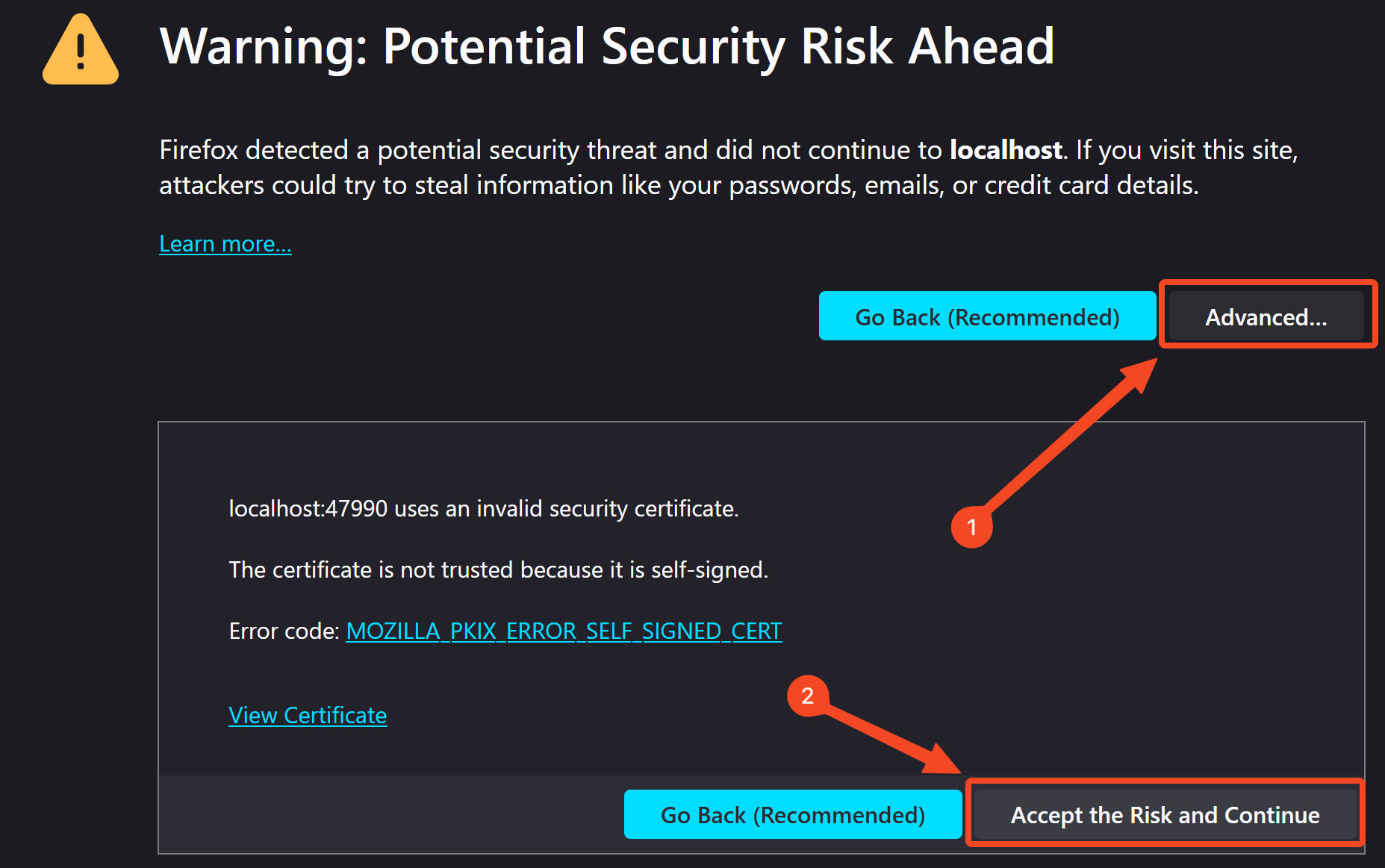Open the Learn more link
This screenshot has height=868, width=1385.
pyautogui.click(x=225, y=244)
